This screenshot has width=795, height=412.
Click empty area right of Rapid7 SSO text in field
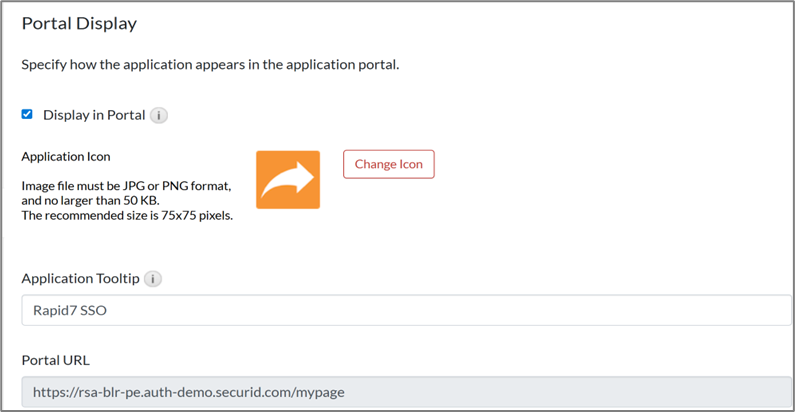(450, 310)
